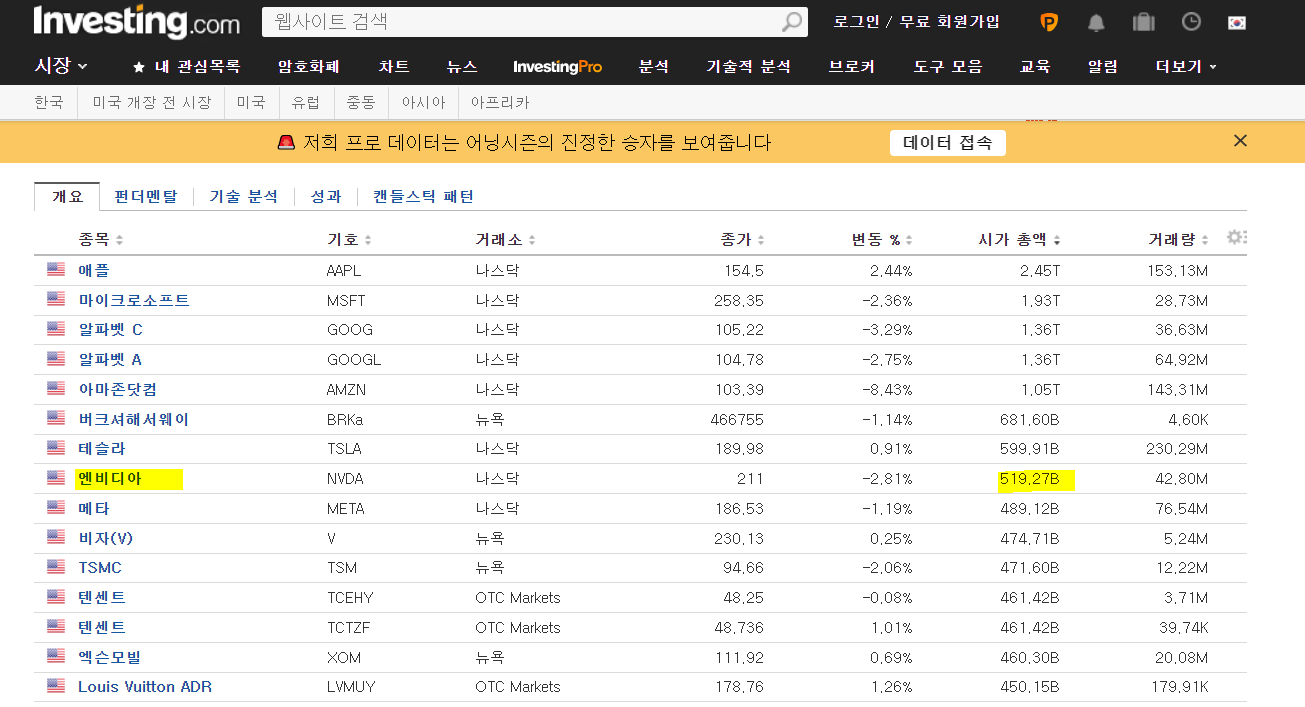The height and width of the screenshot is (707, 1305).
Task: Click the US flag beside 엔비디아
Action: tap(55, 478)
